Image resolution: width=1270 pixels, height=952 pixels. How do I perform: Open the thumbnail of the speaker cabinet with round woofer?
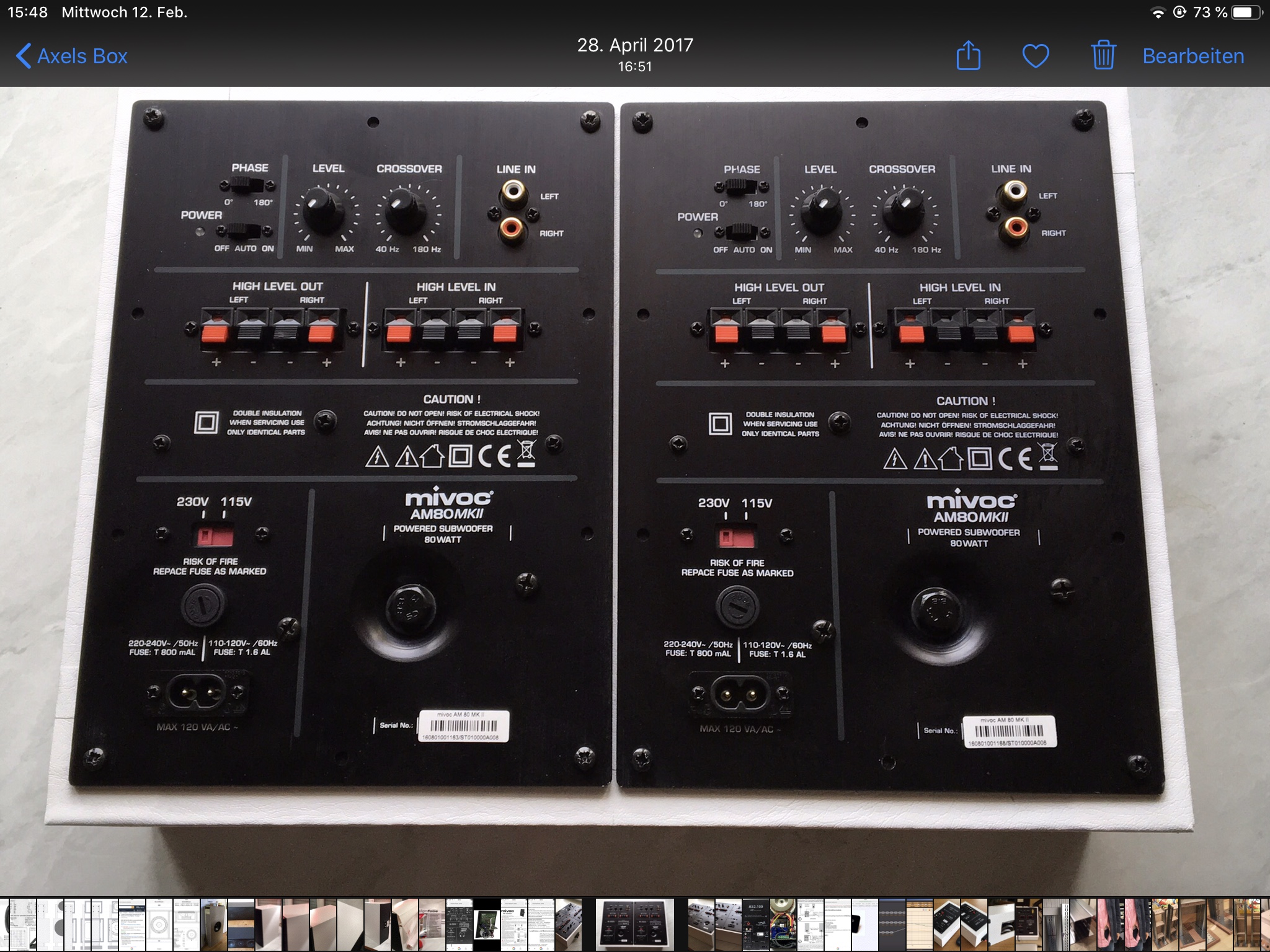(x=214, y=925)
